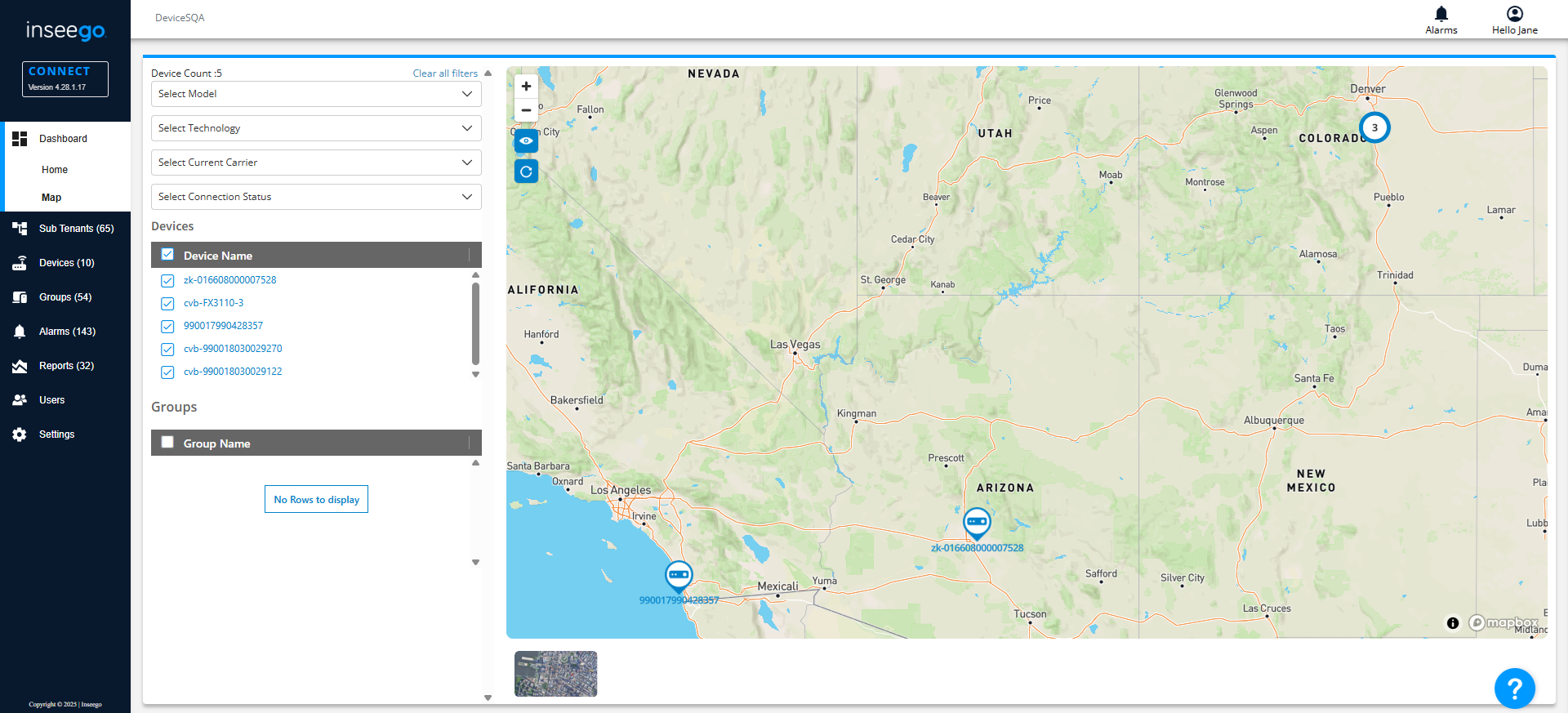Image resolution: width=1568 pixels, height=713 pixels.
Task: Toggle map visibility eye button
Action: click(526, 141)
